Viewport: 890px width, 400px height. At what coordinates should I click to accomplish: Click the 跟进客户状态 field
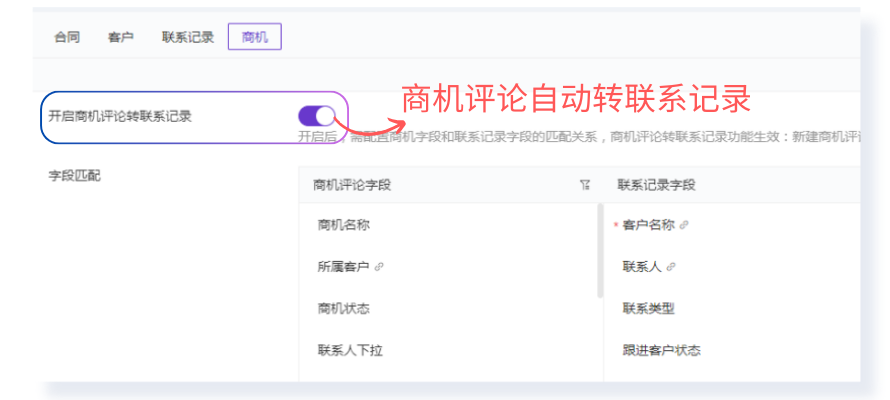(661, 350)
